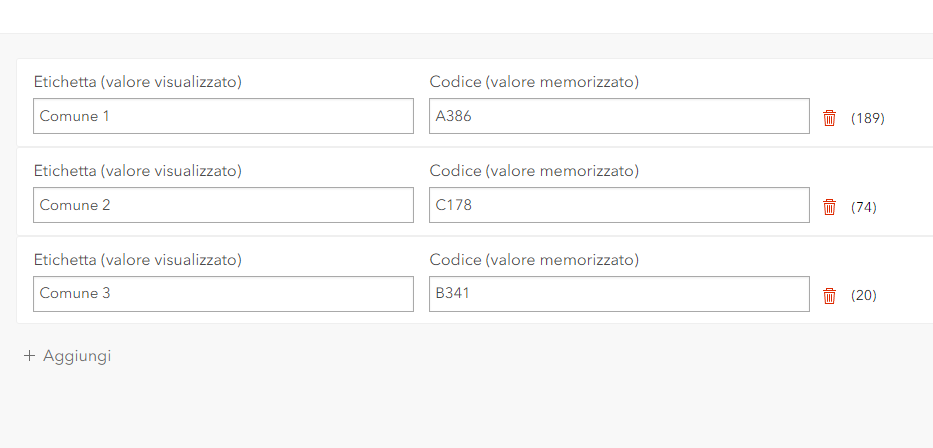Viewport: 933px width, 448px height.
Task: Focus the Comune 1 label field
Action: [223, 116]
